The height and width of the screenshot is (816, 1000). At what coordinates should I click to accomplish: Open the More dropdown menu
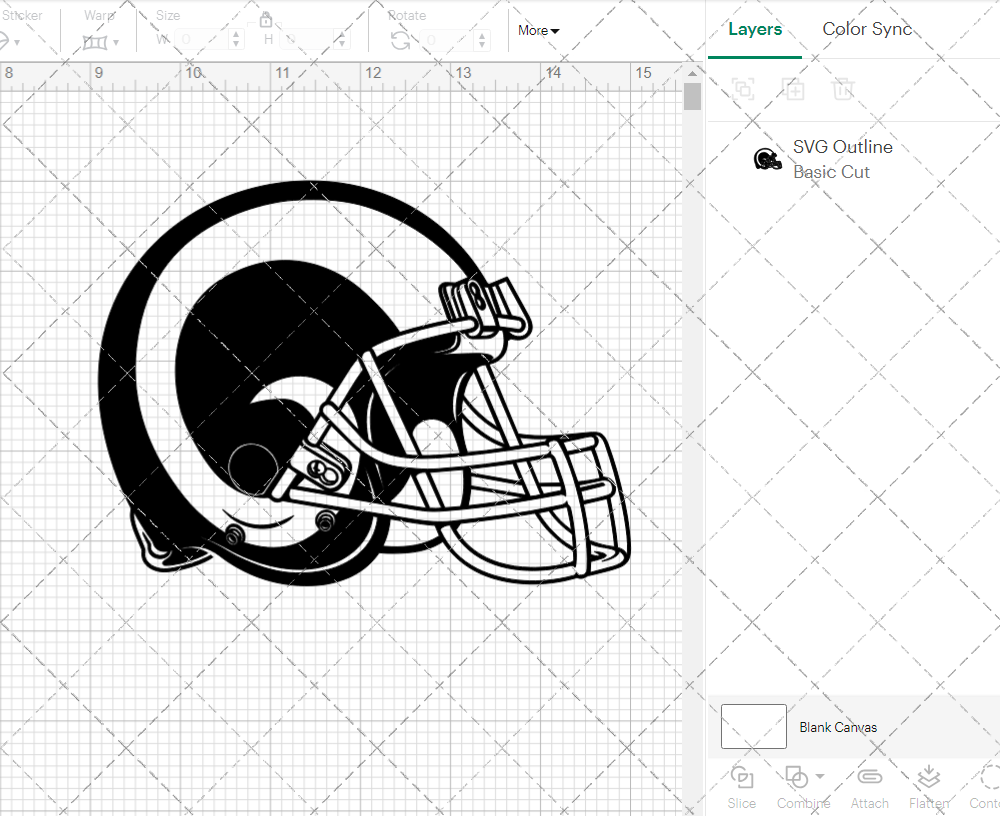(x=538, y=30)
